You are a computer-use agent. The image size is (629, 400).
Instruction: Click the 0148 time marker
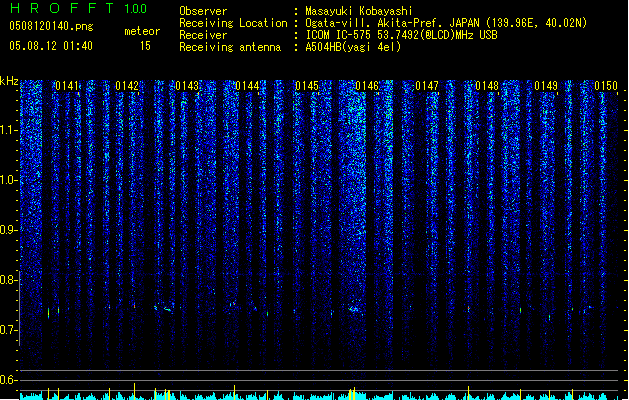tap(487, 86)
